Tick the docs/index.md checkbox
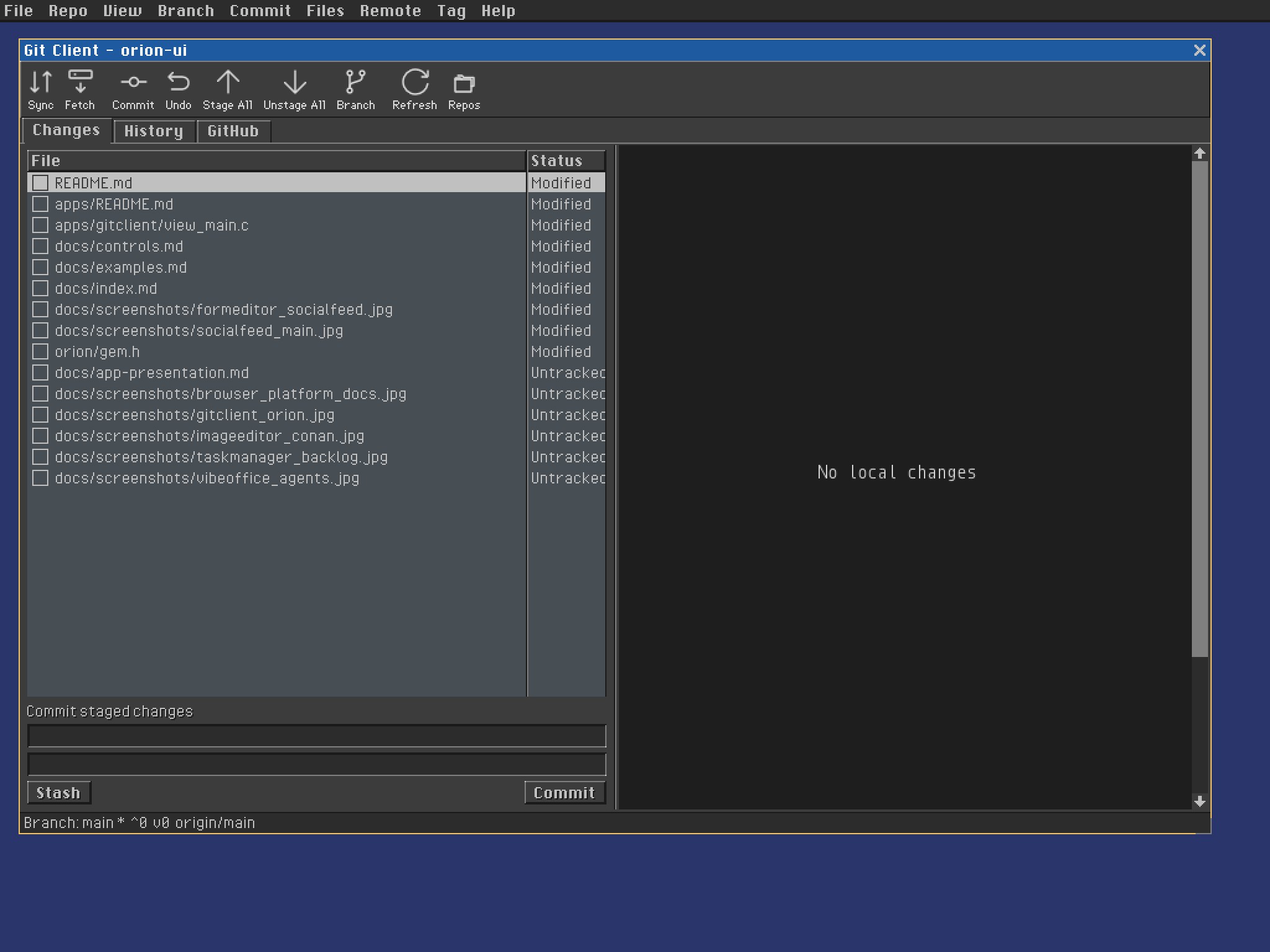 coord(40,288)
